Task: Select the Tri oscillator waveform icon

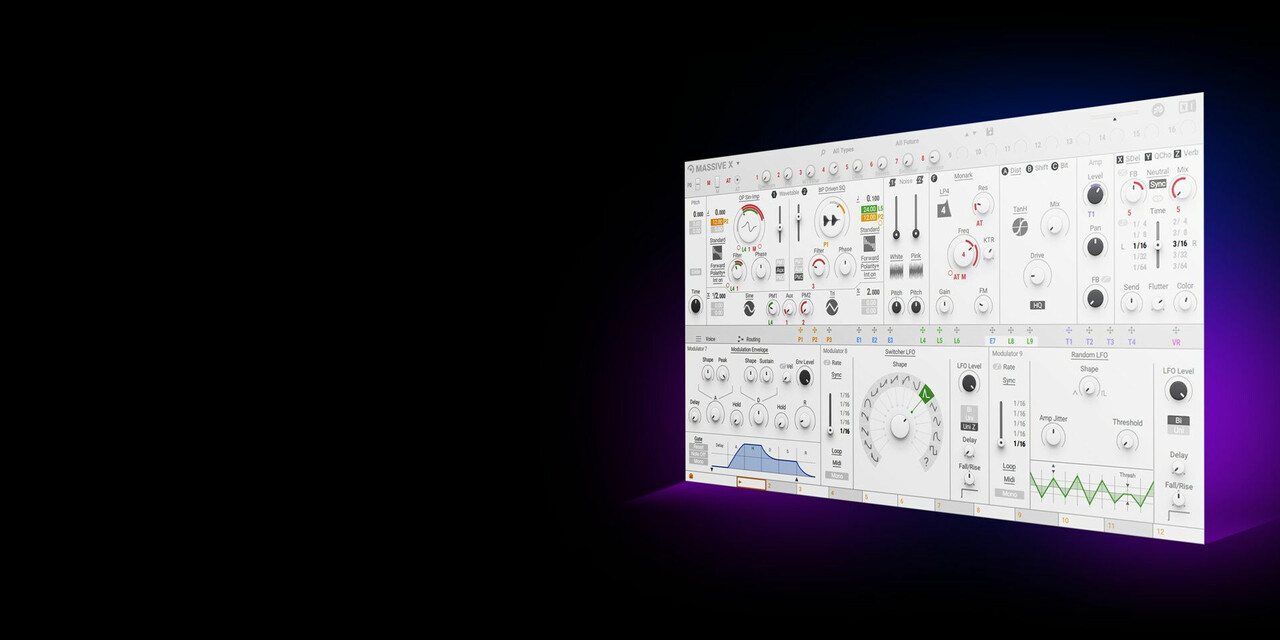Action: [832, 307]
